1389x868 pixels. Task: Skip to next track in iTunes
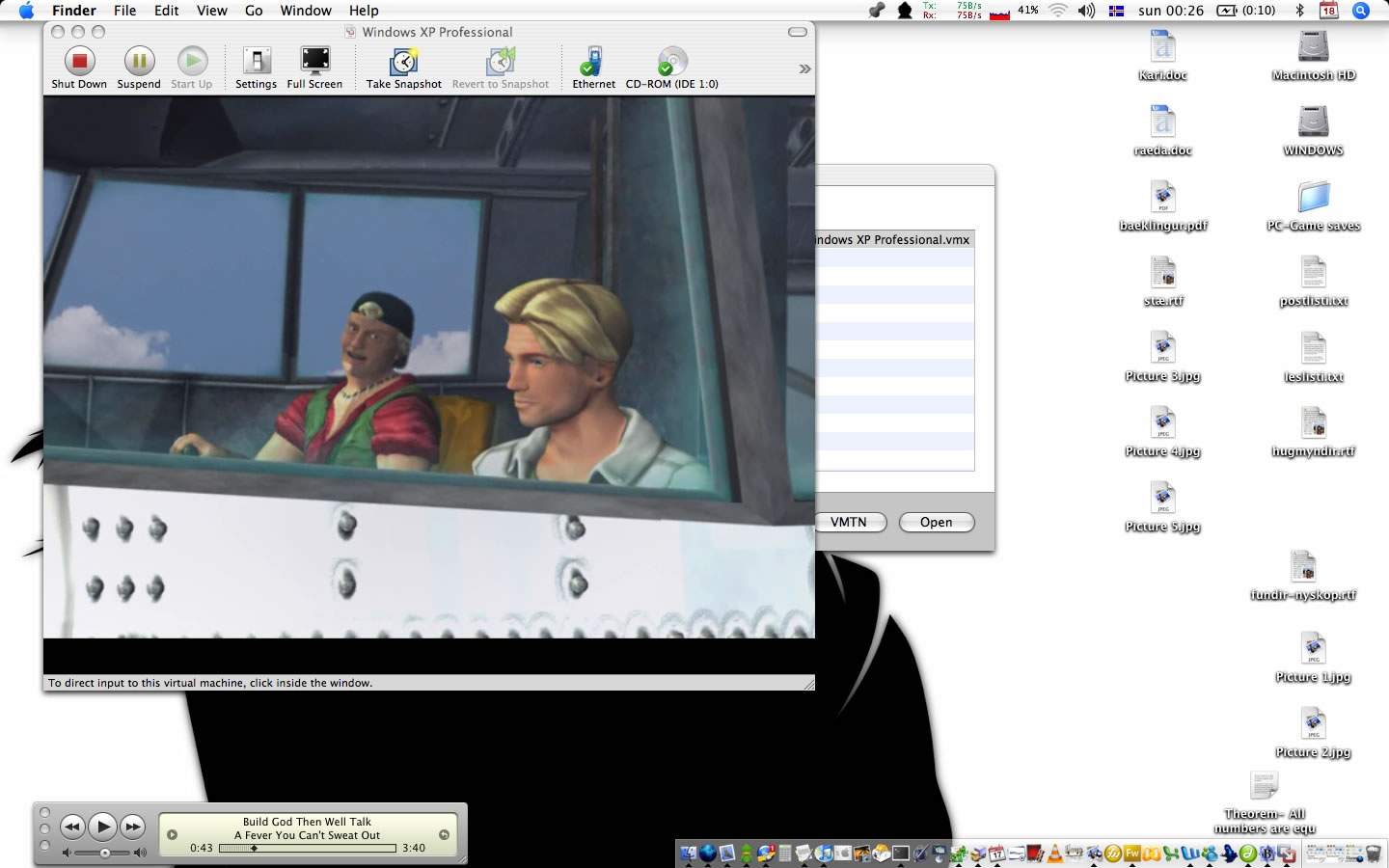pos(133,827)
